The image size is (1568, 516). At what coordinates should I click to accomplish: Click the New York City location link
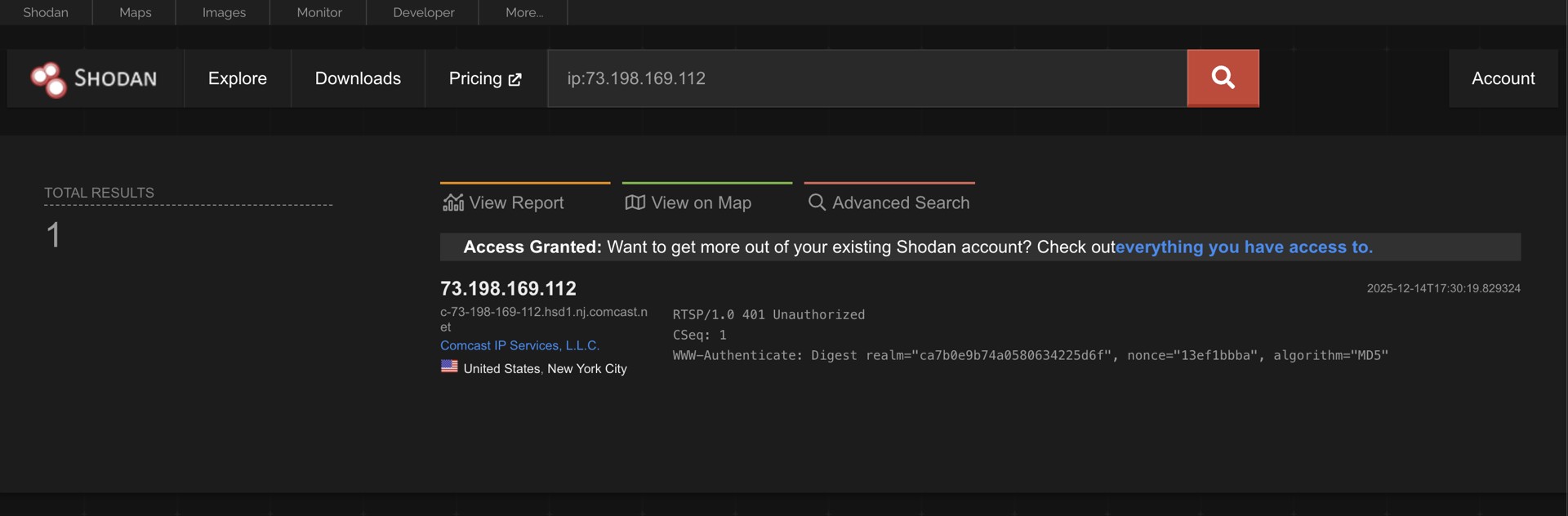(x=587, y=369)
